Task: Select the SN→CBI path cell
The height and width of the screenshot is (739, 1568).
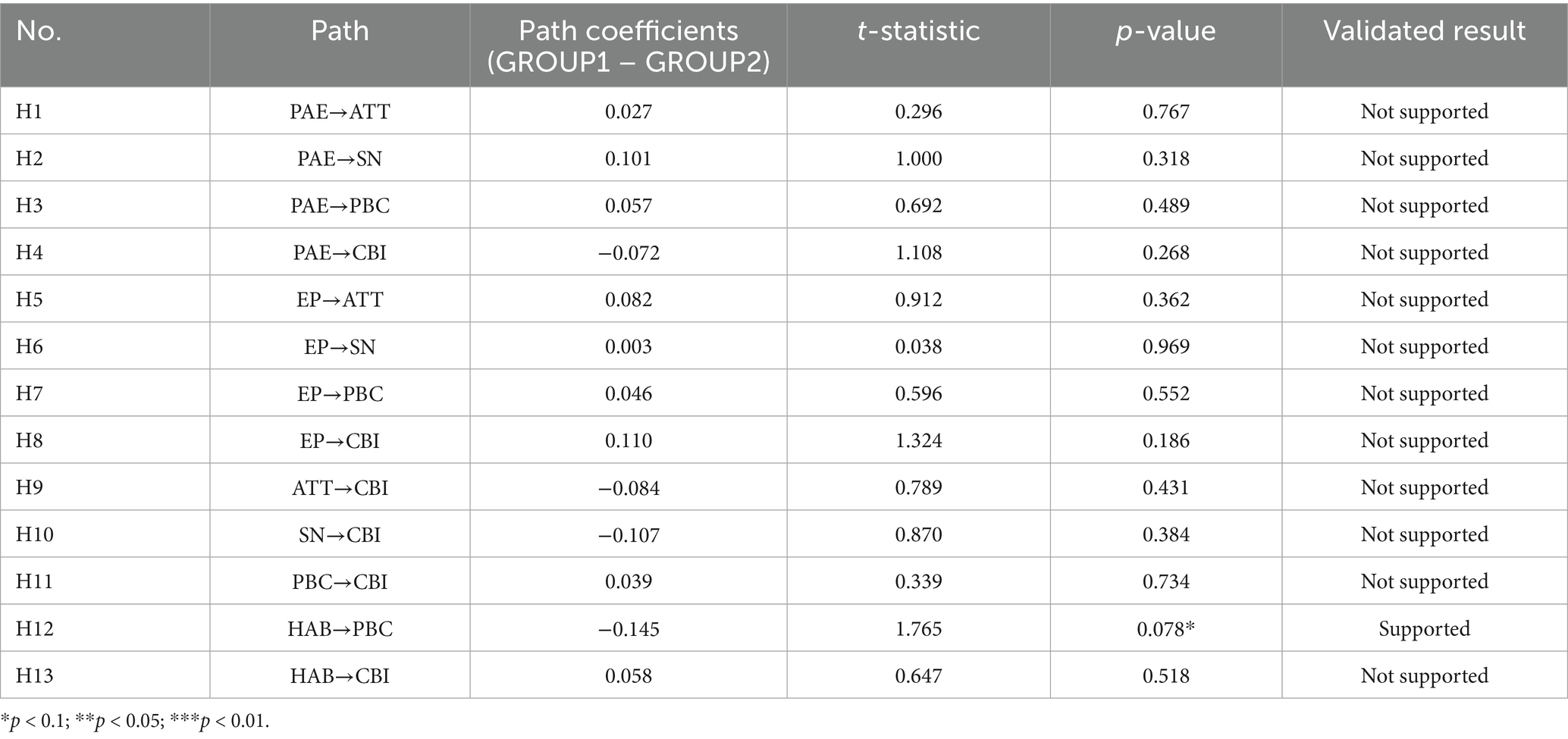Action: pos(340,534)
